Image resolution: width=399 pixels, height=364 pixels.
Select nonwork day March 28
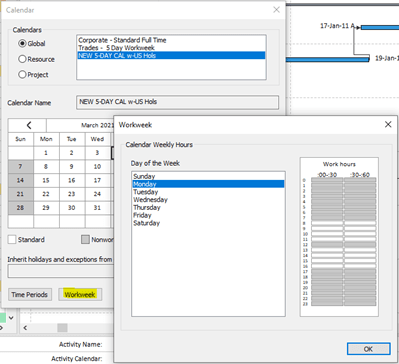point(21,207)
